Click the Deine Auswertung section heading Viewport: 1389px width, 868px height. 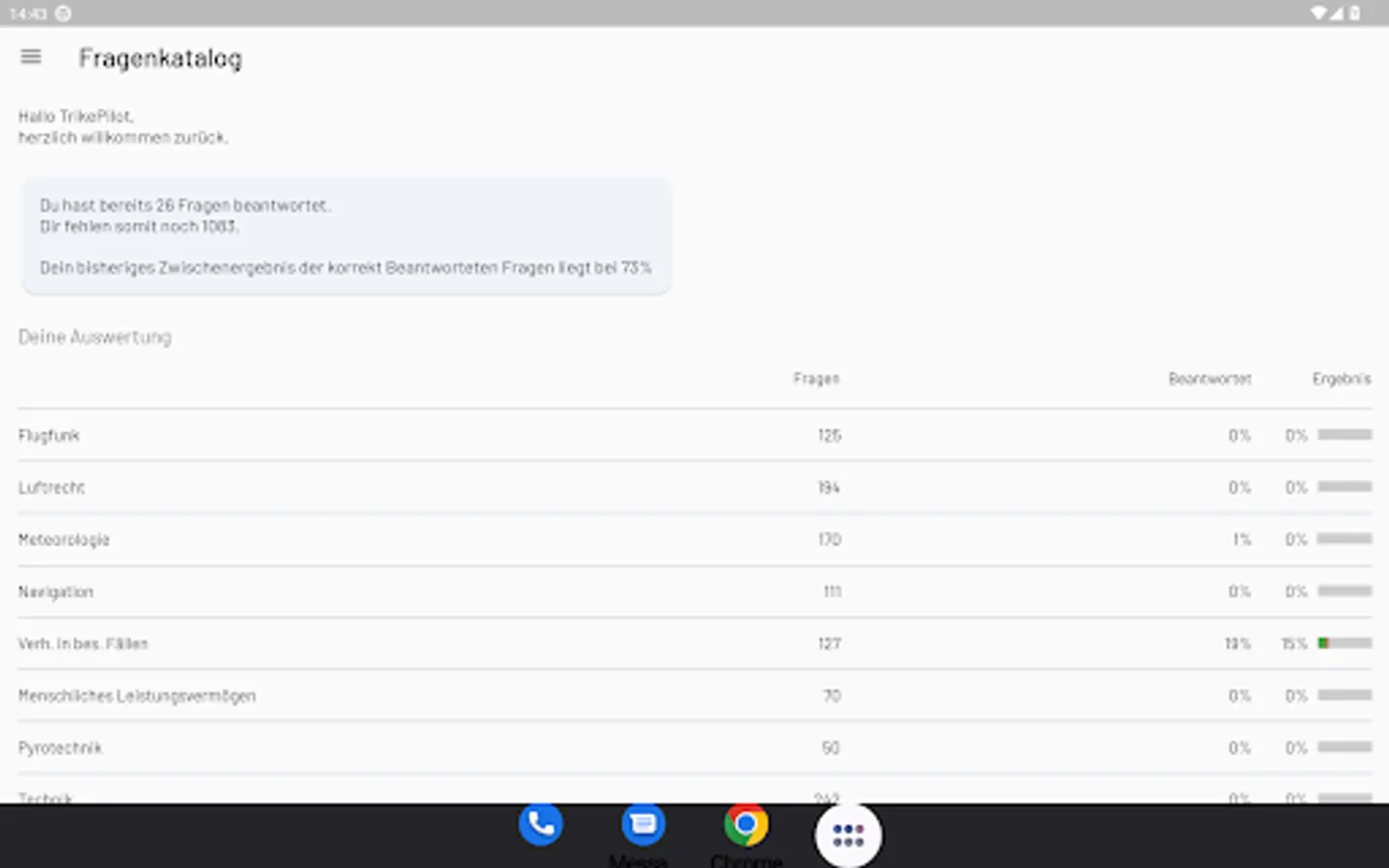coord(95,337)
